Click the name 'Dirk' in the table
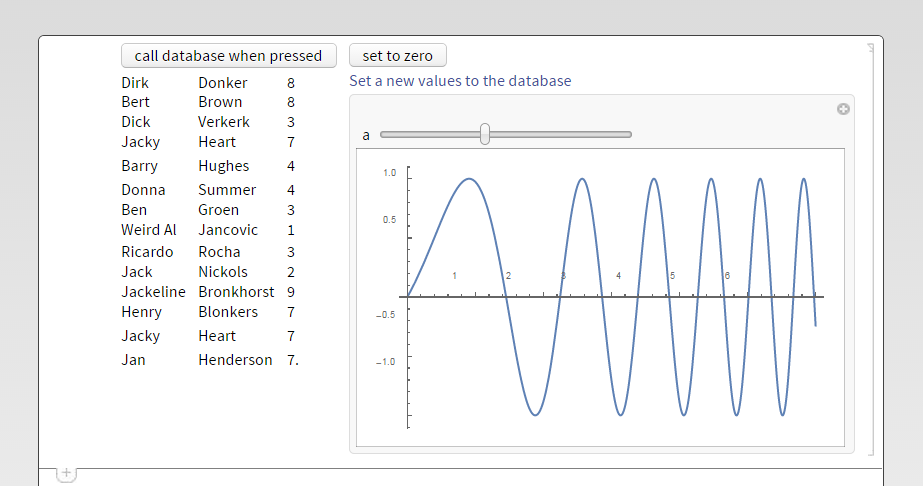 click(x=135, y=83)
